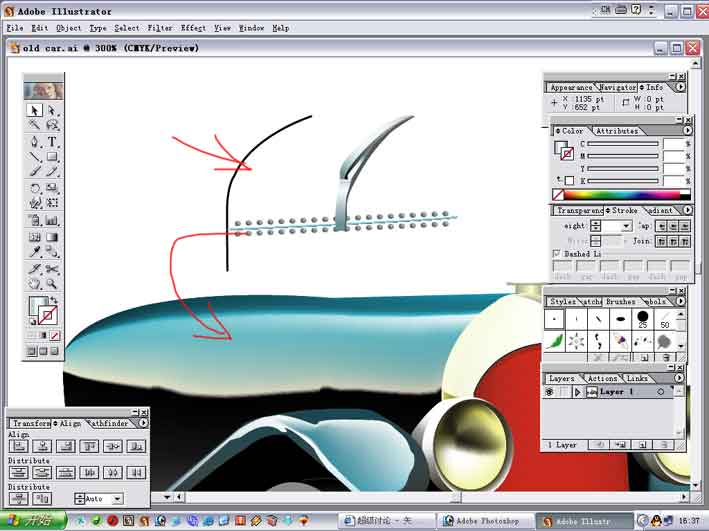Select the Scissors tool

click(x=52, y=269)
